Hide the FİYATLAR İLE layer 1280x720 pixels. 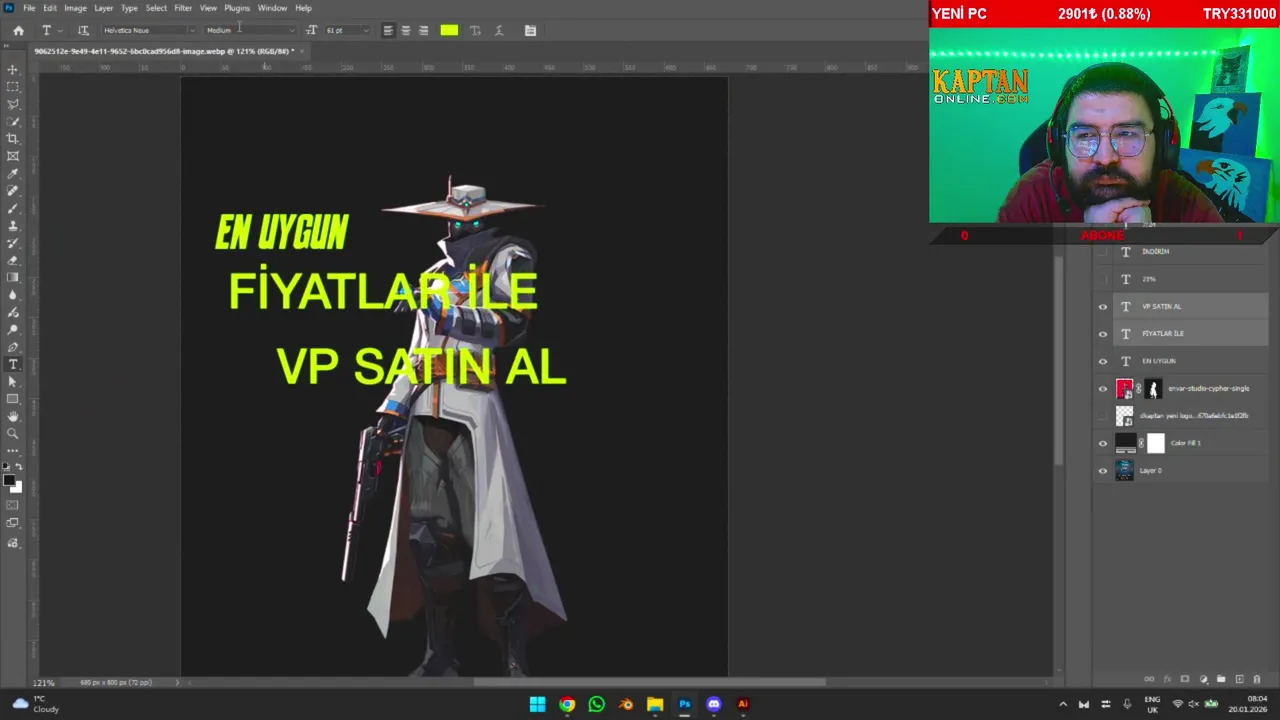point(1103,334)
